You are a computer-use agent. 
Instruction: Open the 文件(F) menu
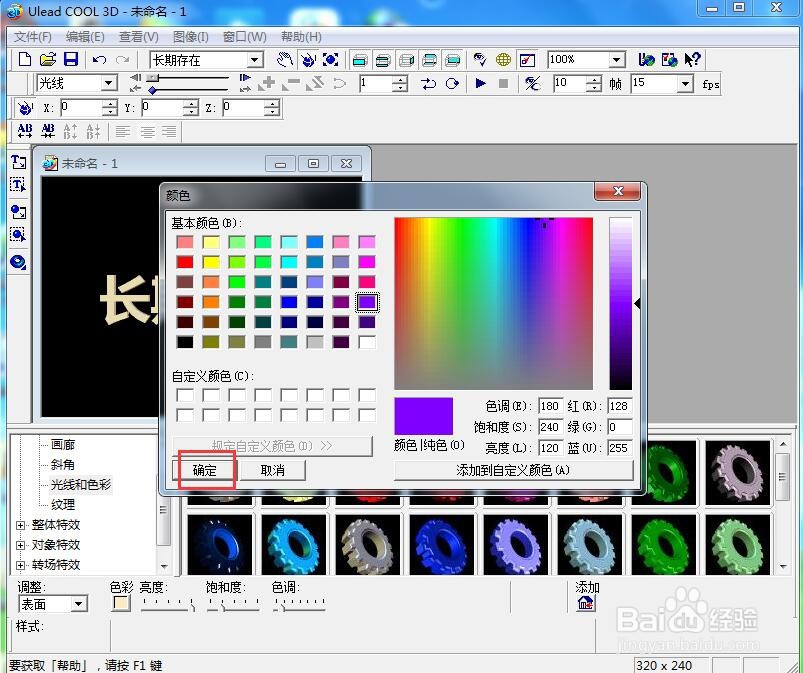pyautogui.click(x=33, y=37)
